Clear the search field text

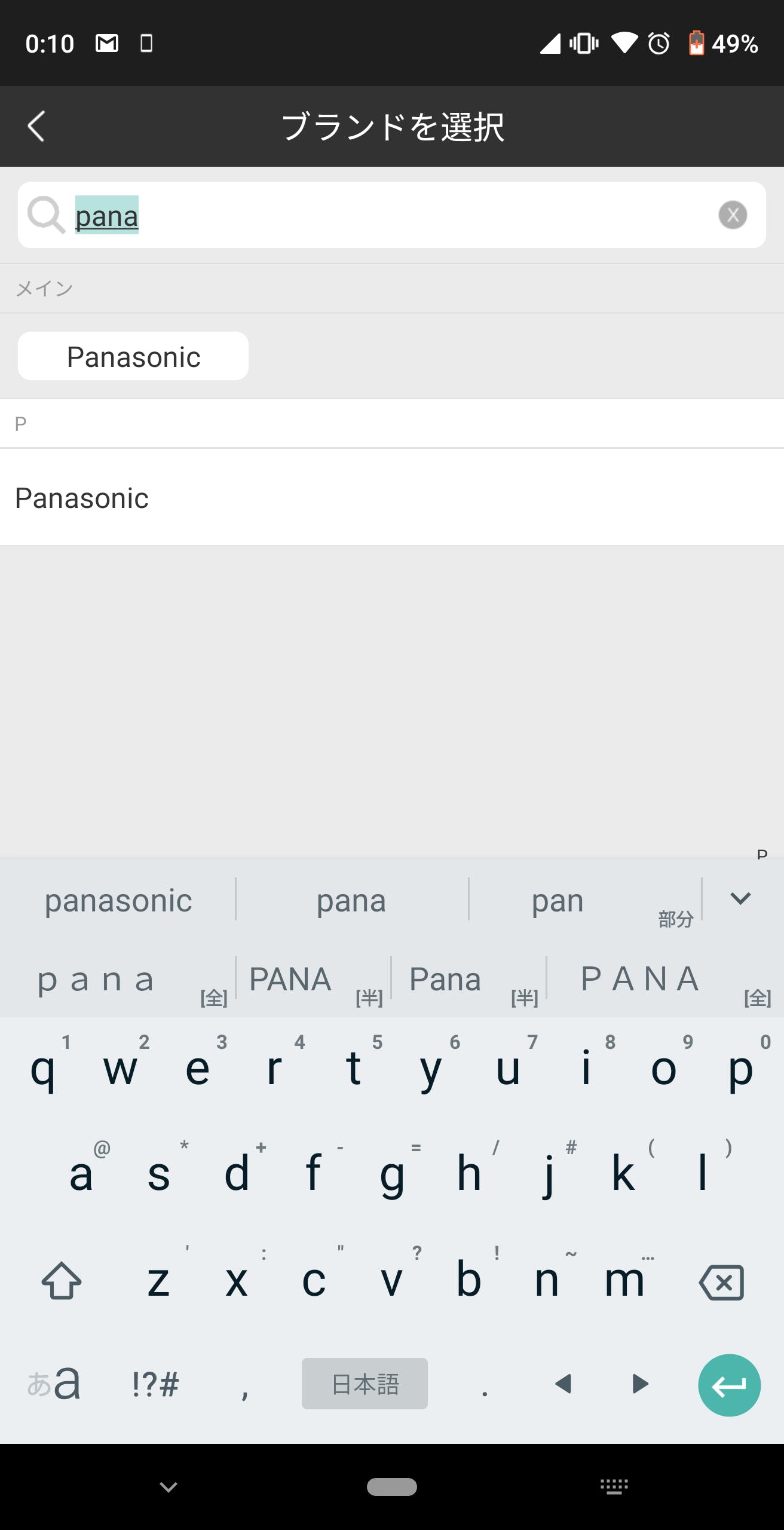(733, 215)
